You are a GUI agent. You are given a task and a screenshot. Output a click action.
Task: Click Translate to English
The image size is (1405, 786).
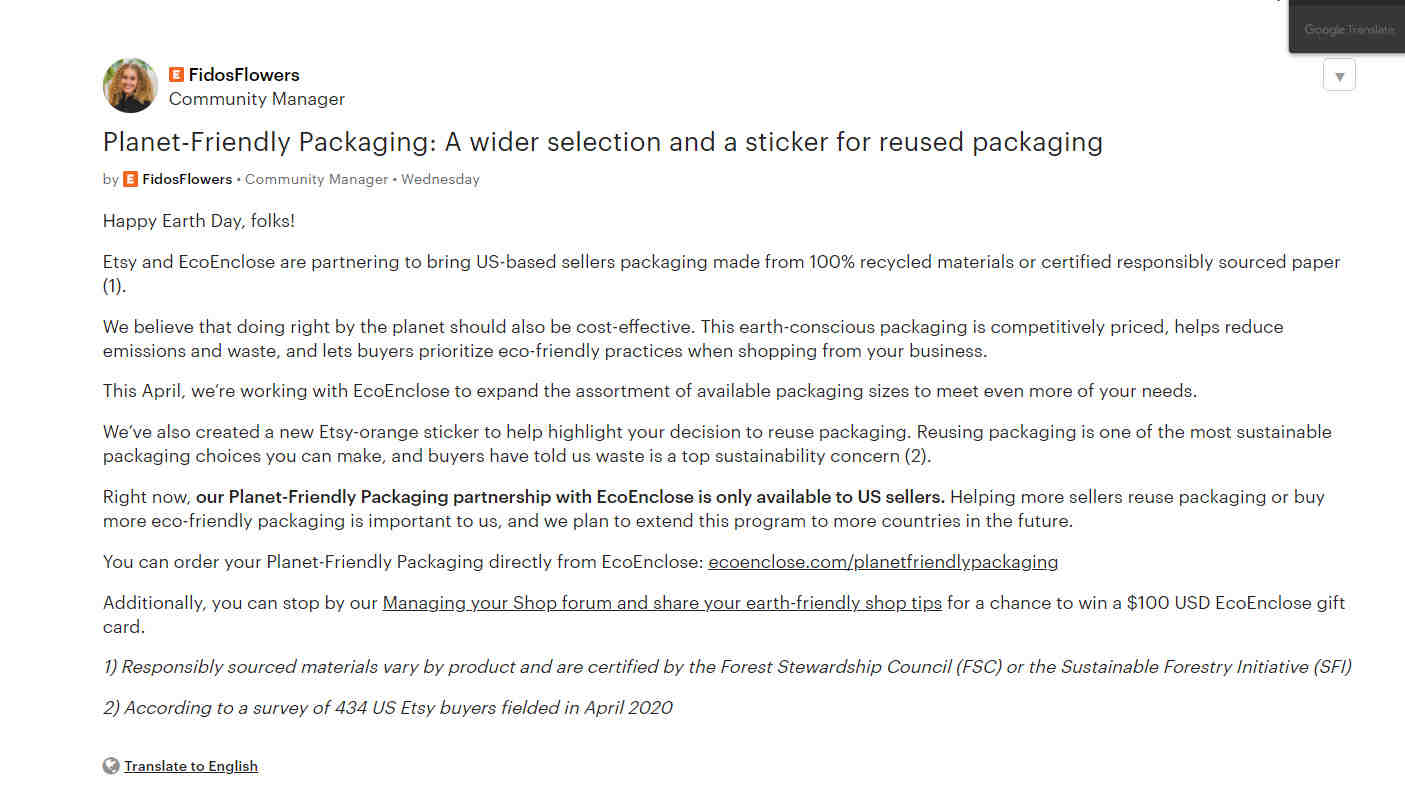point(191,766)
